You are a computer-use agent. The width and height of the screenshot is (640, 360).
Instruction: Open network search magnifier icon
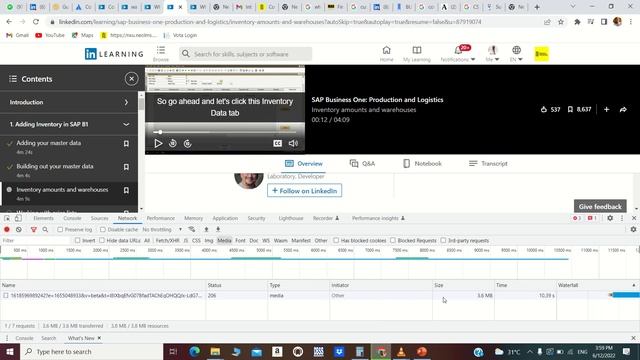coord(45,229)
